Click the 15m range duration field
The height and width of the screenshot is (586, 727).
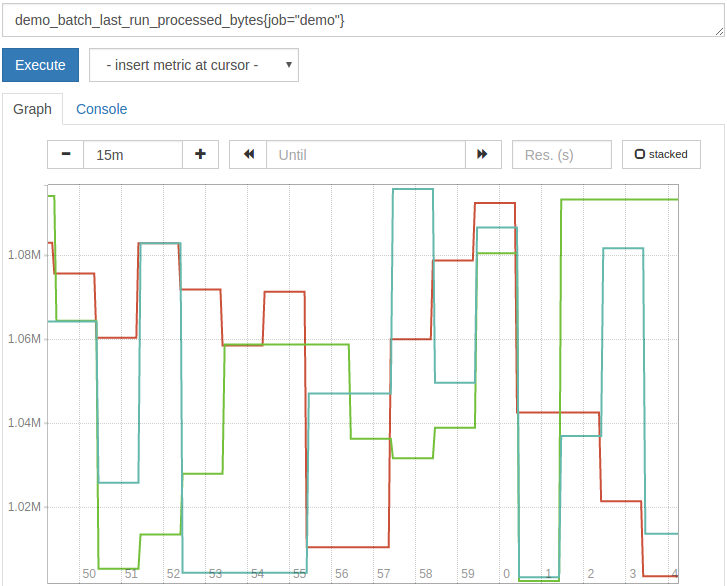pos(133,154)
